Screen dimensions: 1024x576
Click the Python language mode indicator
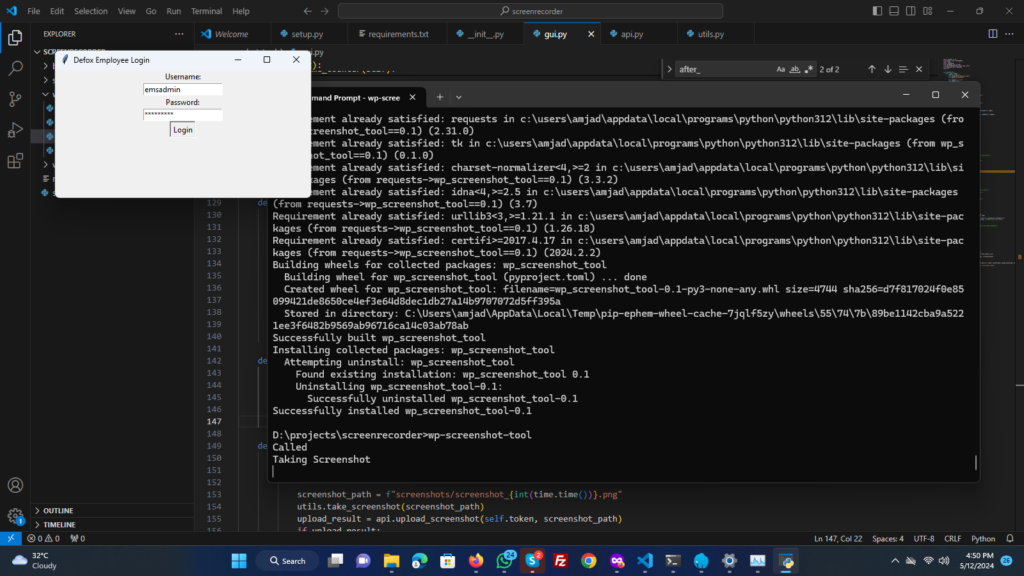pyautogui.click(x=983, y=539)
